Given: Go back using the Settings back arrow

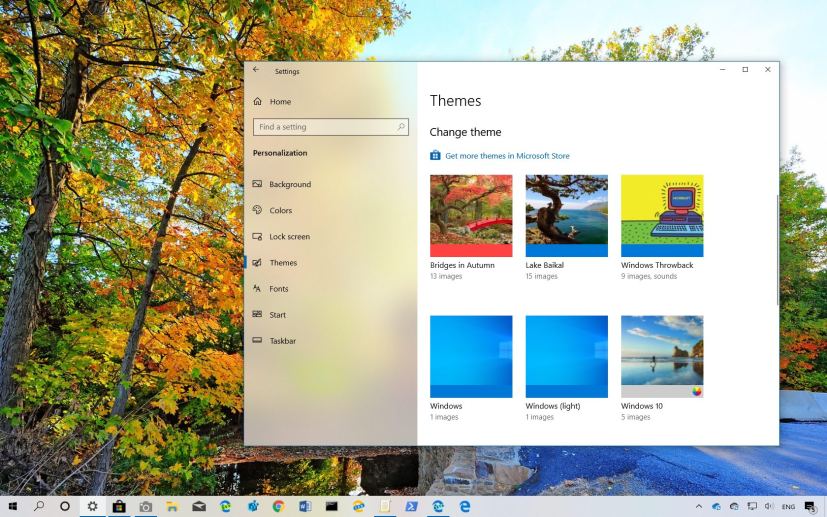Looking at the screenshot, I should (256, 70).
